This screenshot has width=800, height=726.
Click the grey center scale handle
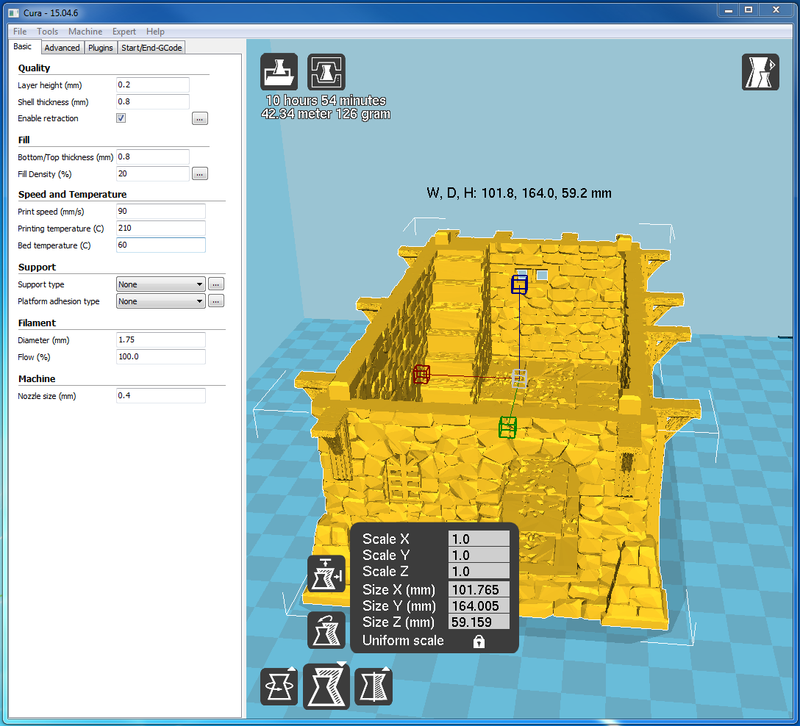point(519,379)
